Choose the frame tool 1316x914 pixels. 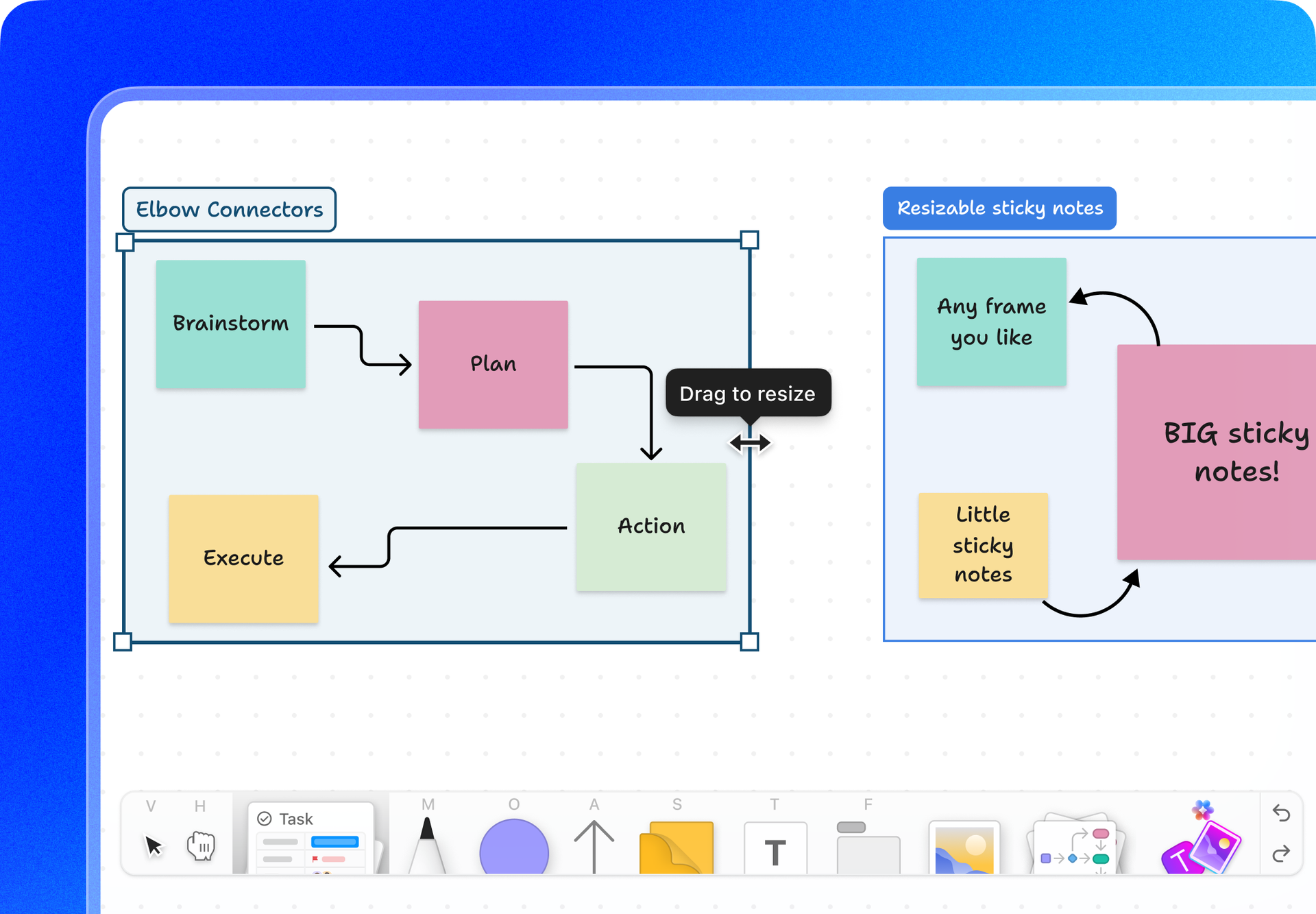pyautogui.click(x=868, y=847)
